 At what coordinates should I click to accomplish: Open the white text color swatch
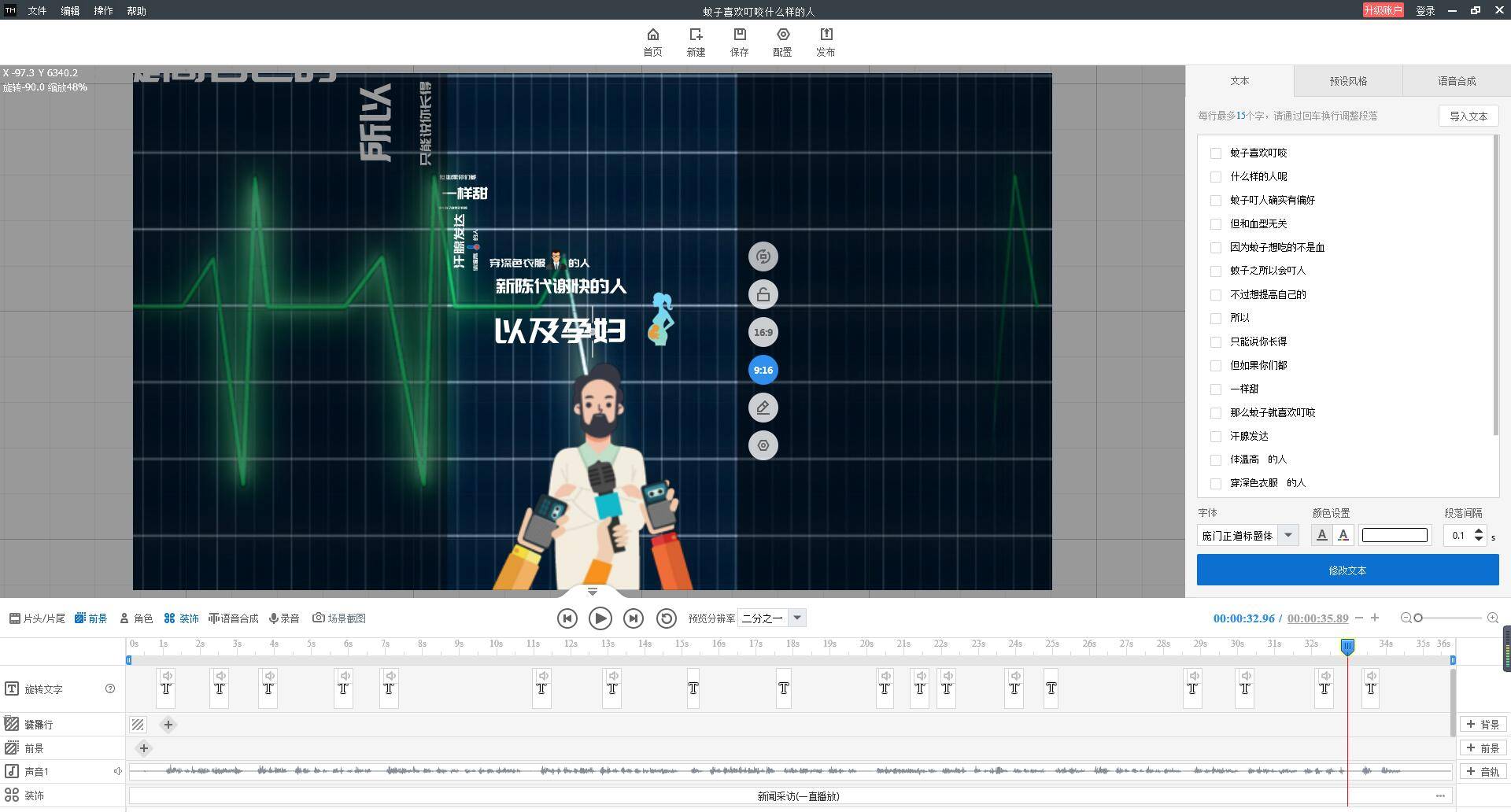(x=1395, y=536)
